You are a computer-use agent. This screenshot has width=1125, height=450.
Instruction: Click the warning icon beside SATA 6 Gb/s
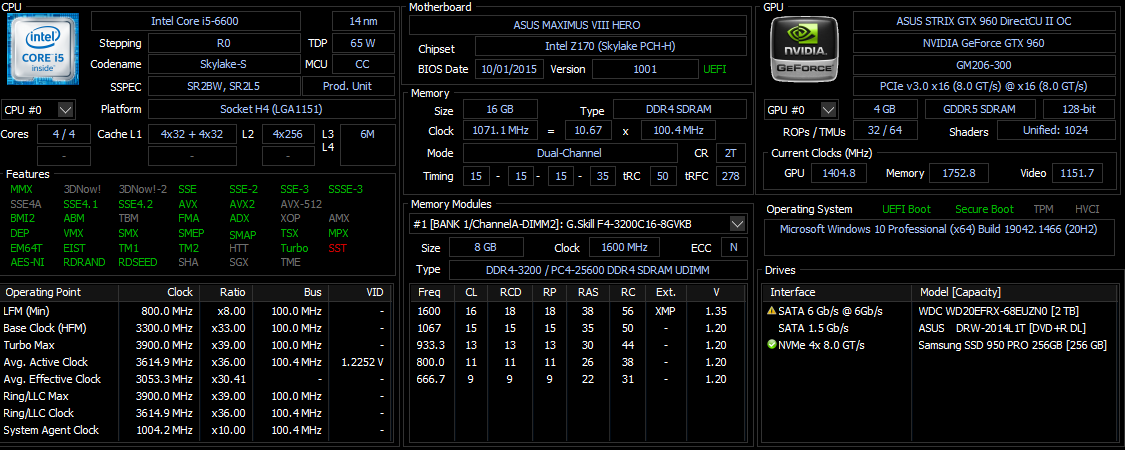point(772,311)
